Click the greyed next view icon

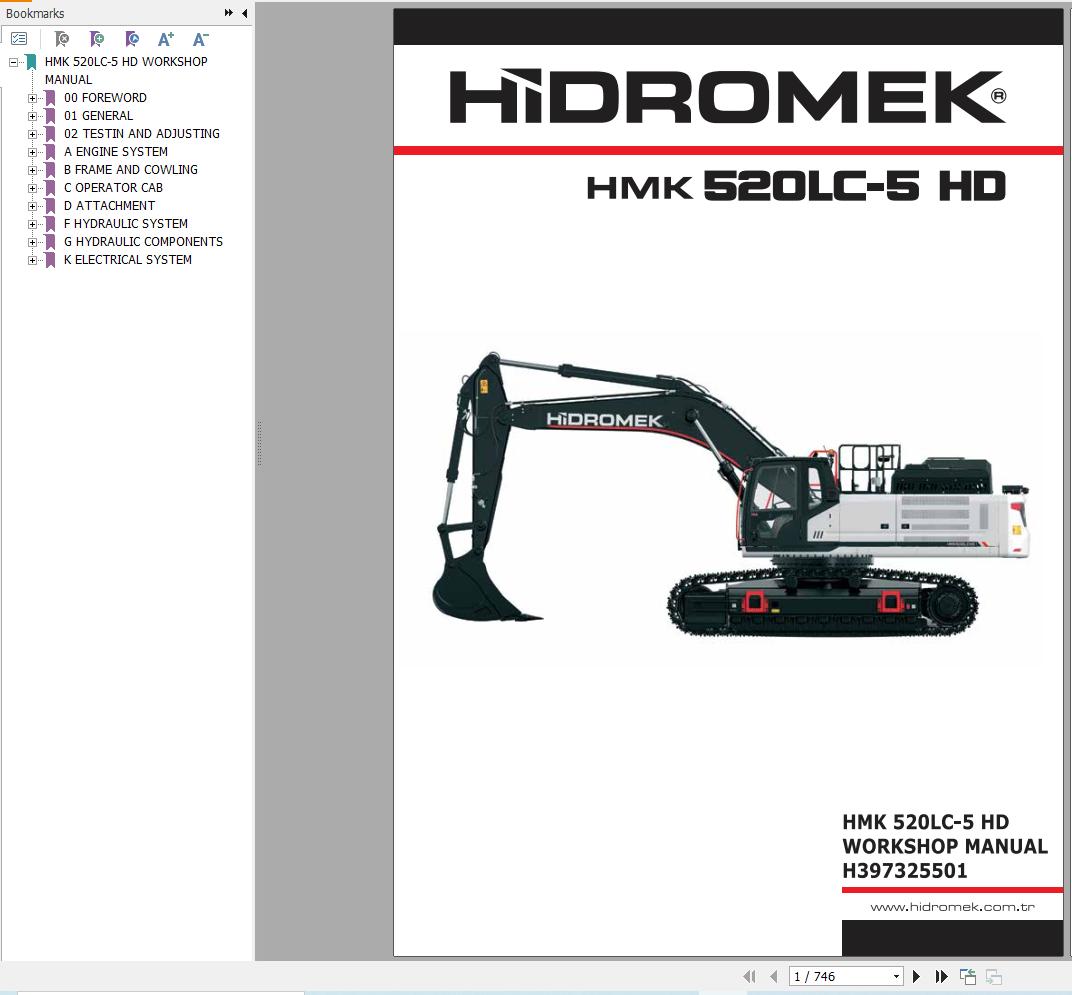993,977
